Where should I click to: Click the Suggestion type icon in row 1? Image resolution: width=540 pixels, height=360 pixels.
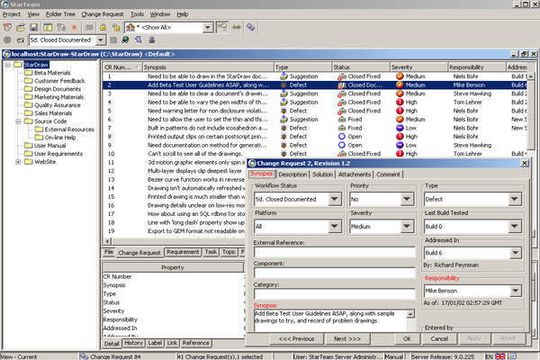coord(284,76)
